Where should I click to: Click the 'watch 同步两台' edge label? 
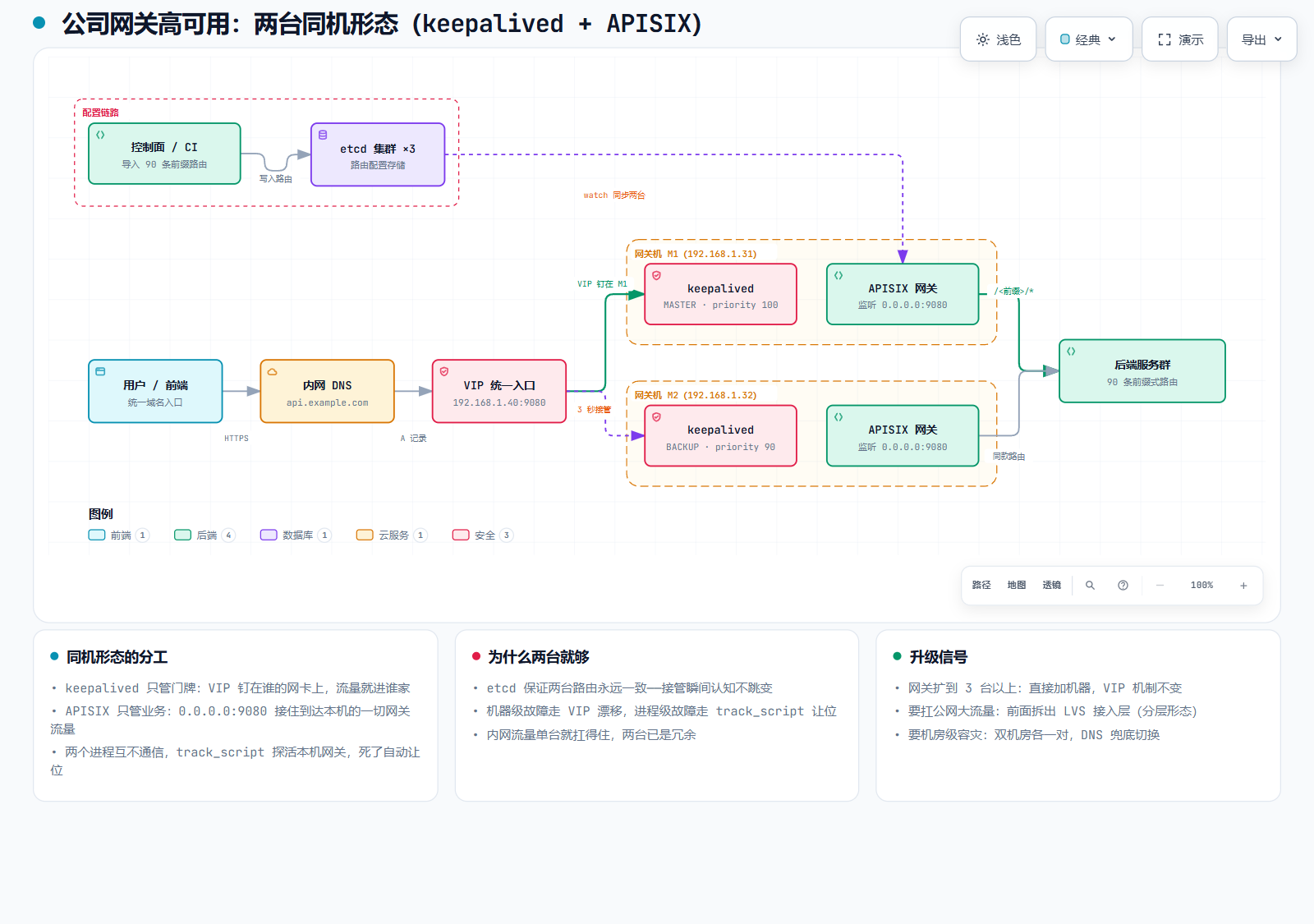tap(614, 195)
